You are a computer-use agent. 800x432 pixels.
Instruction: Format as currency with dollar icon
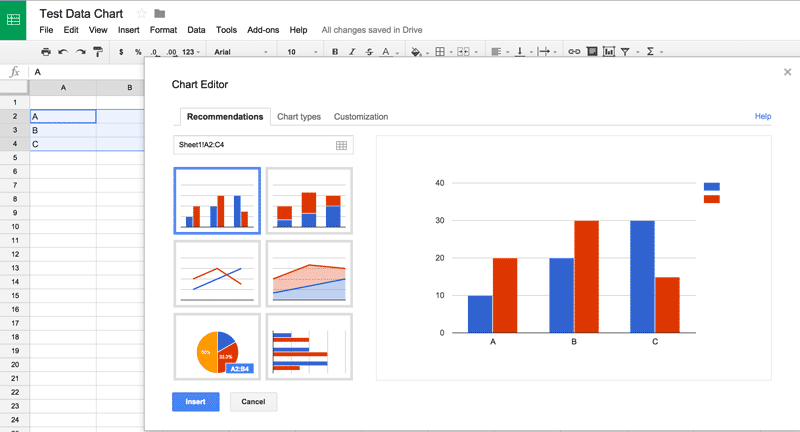point(121,52)
